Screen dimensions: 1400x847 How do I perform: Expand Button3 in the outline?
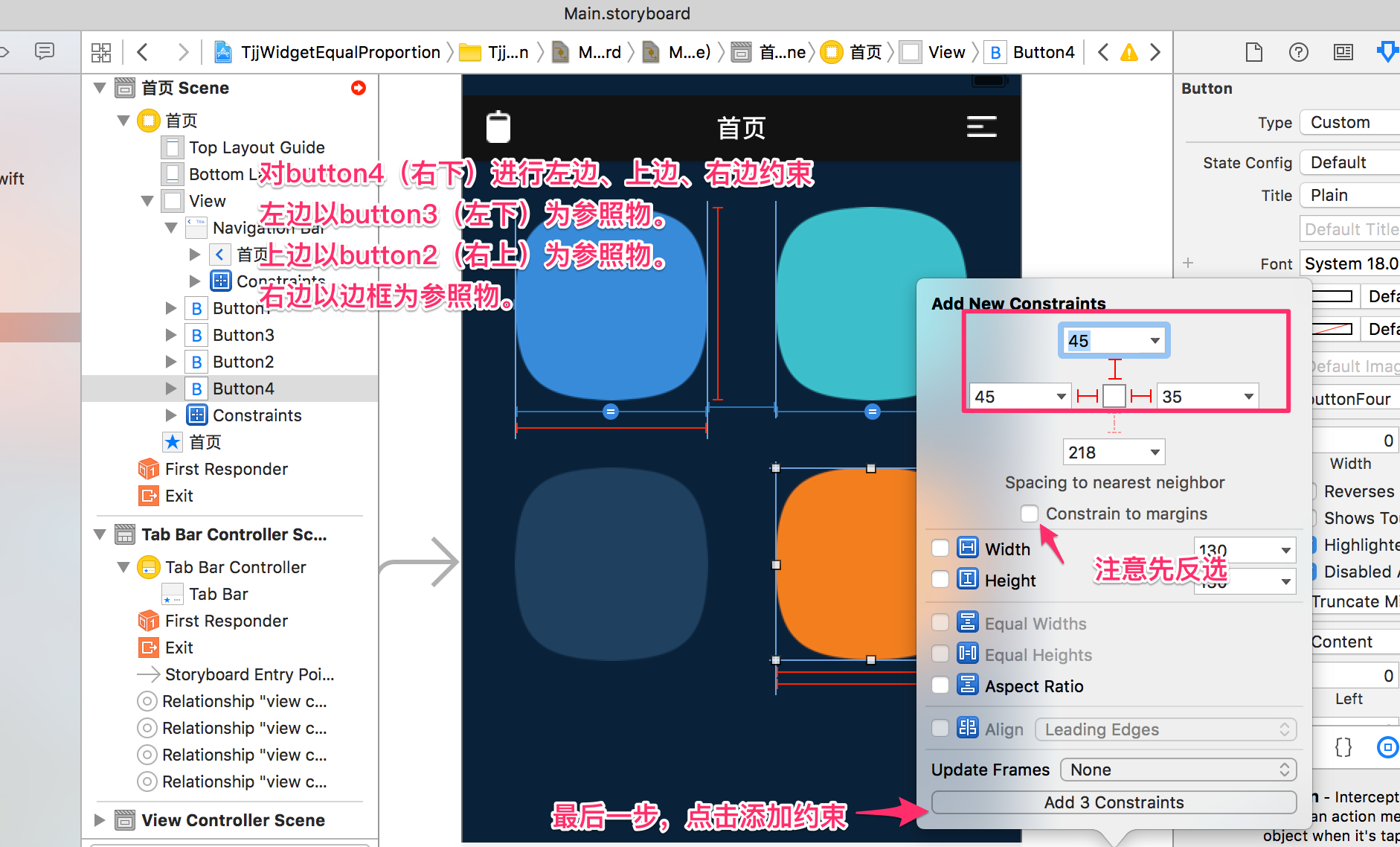point(171,335)
